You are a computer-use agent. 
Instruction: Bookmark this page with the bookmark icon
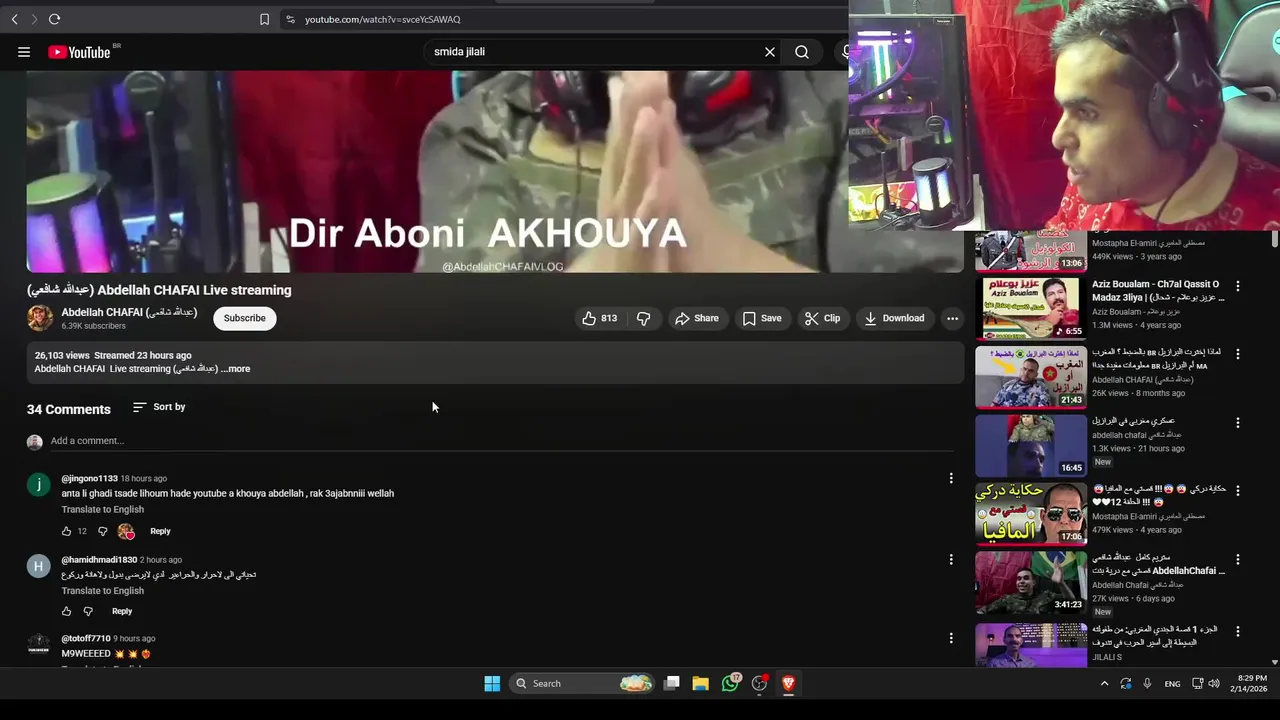[264, 19]
